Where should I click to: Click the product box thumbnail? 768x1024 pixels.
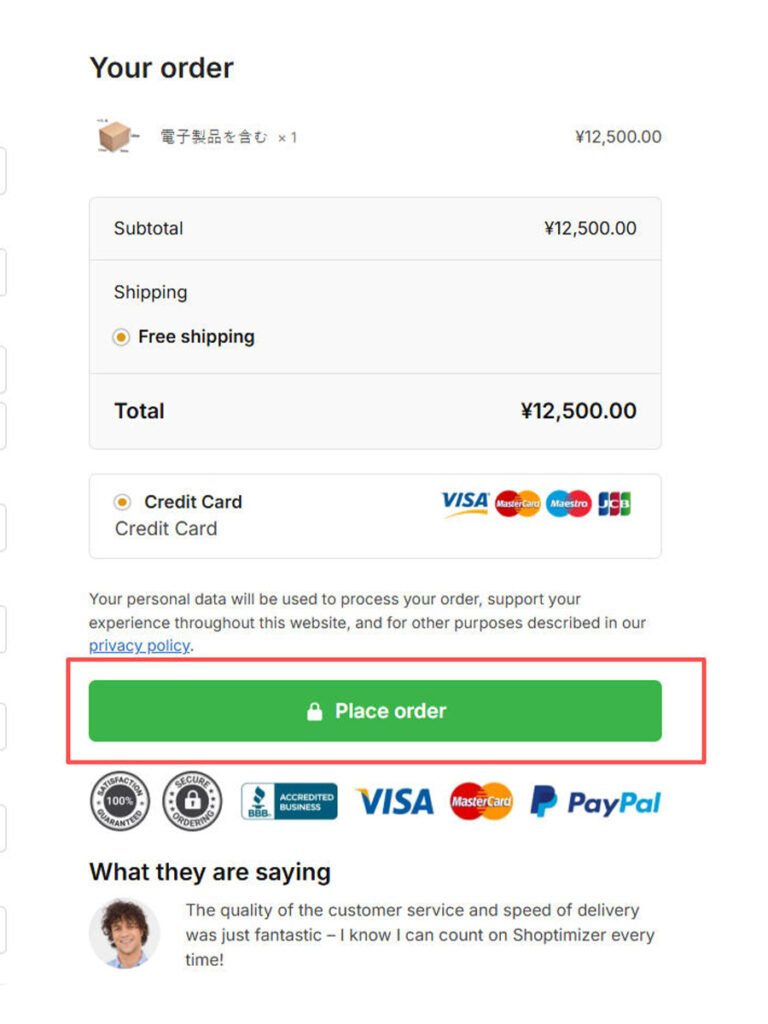tap(116, 137)
